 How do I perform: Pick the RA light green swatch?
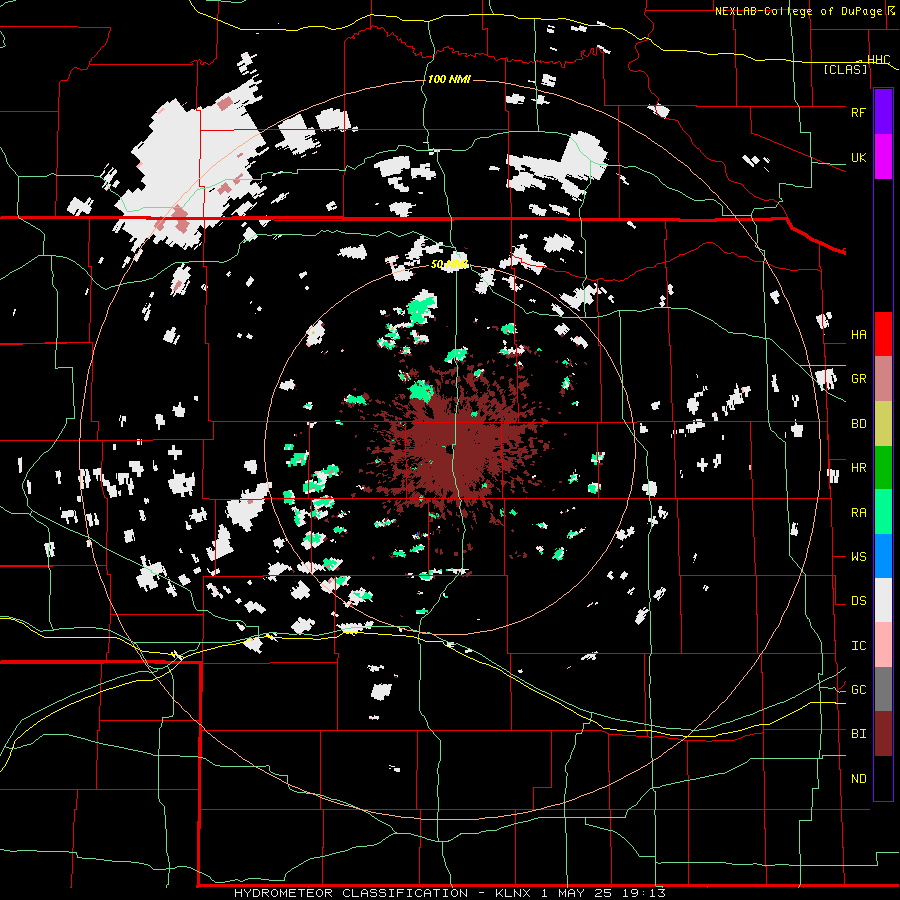click(883, 512)
